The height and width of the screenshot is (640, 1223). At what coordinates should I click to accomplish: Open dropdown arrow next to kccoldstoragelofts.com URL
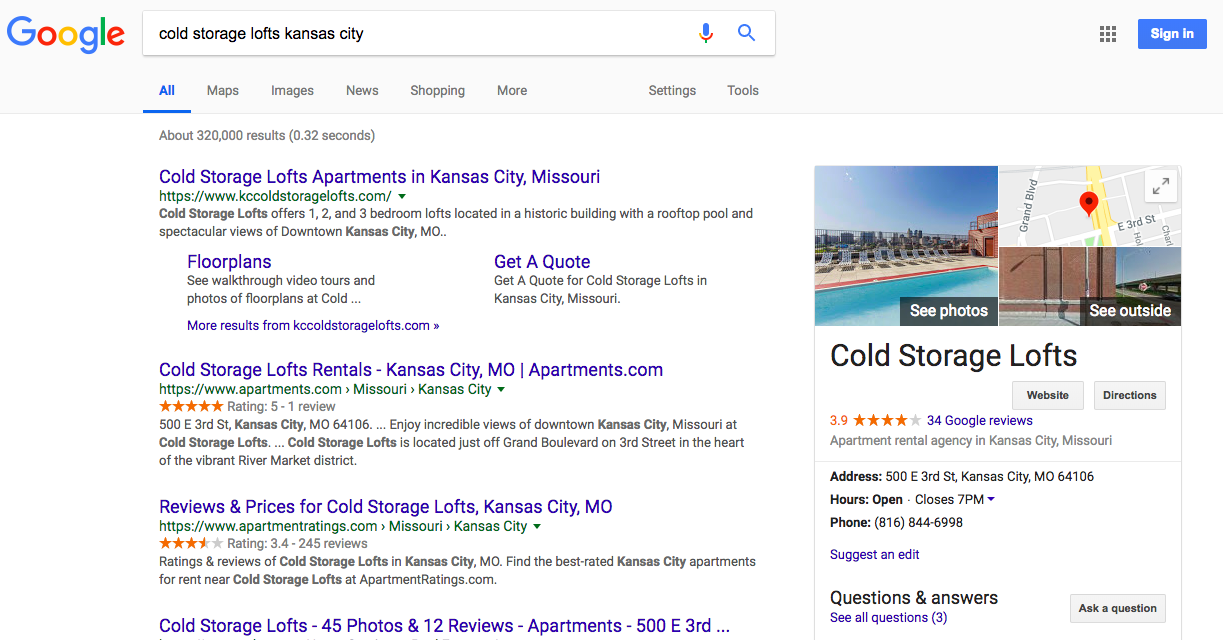[x=402, y=197]
